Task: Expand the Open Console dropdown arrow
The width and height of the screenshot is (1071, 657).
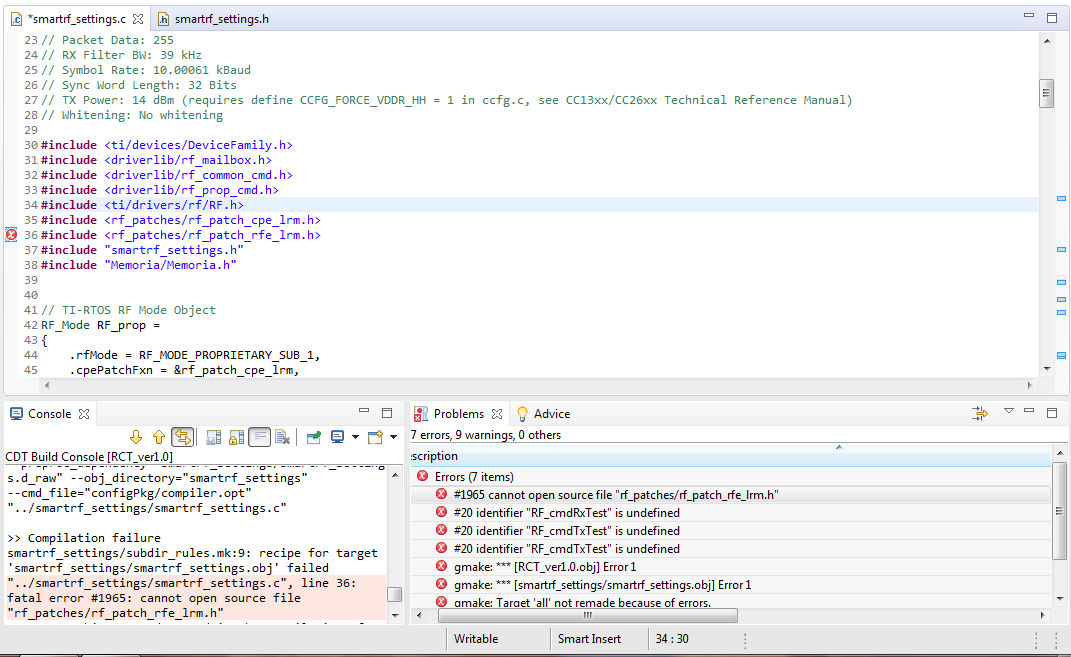Action: 393,437
